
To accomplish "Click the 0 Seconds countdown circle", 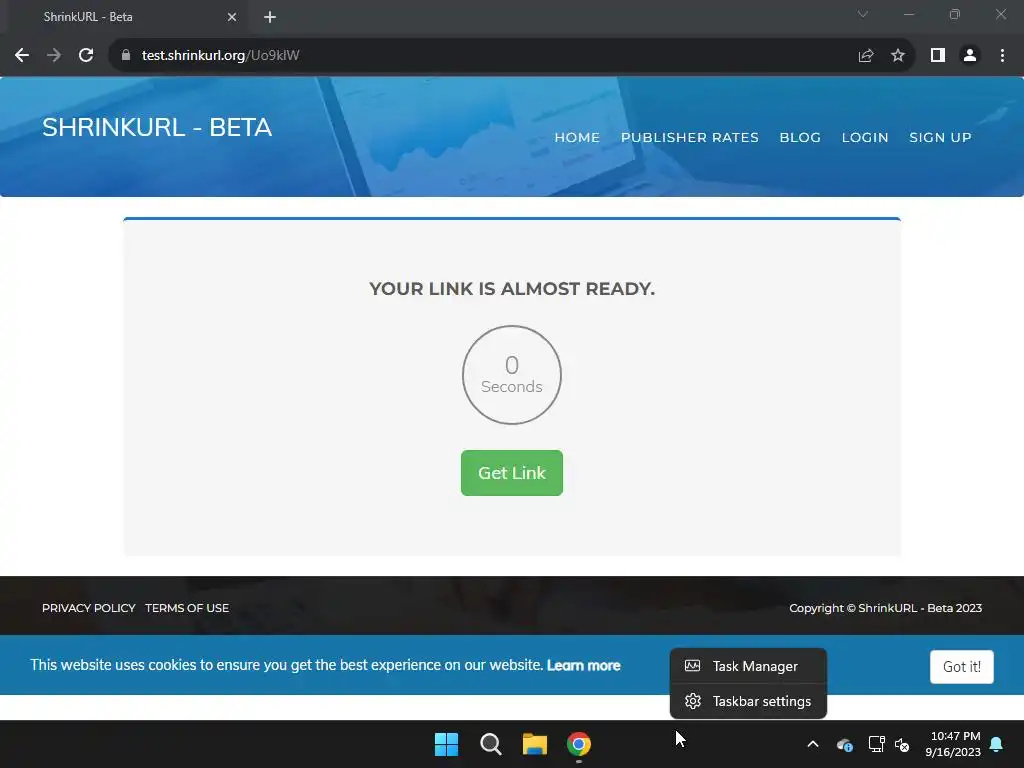I will 512,375.
